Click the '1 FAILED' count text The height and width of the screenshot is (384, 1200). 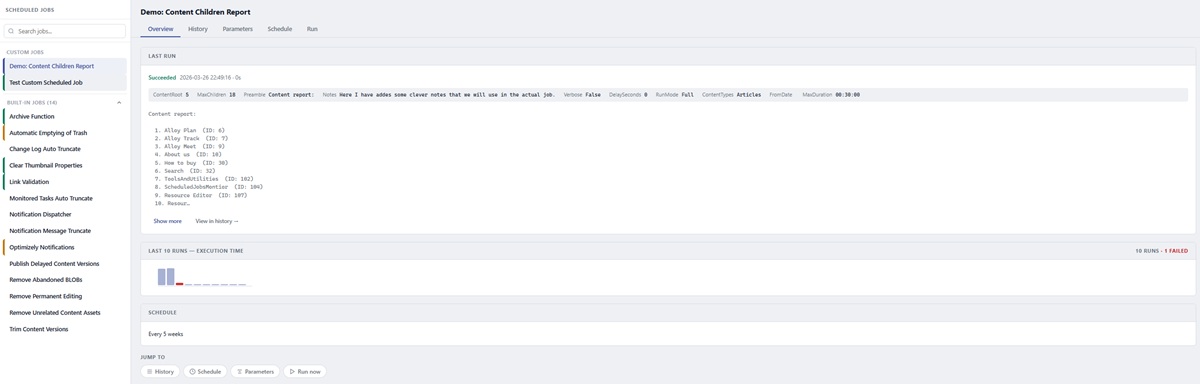[x=1176, y=251]
